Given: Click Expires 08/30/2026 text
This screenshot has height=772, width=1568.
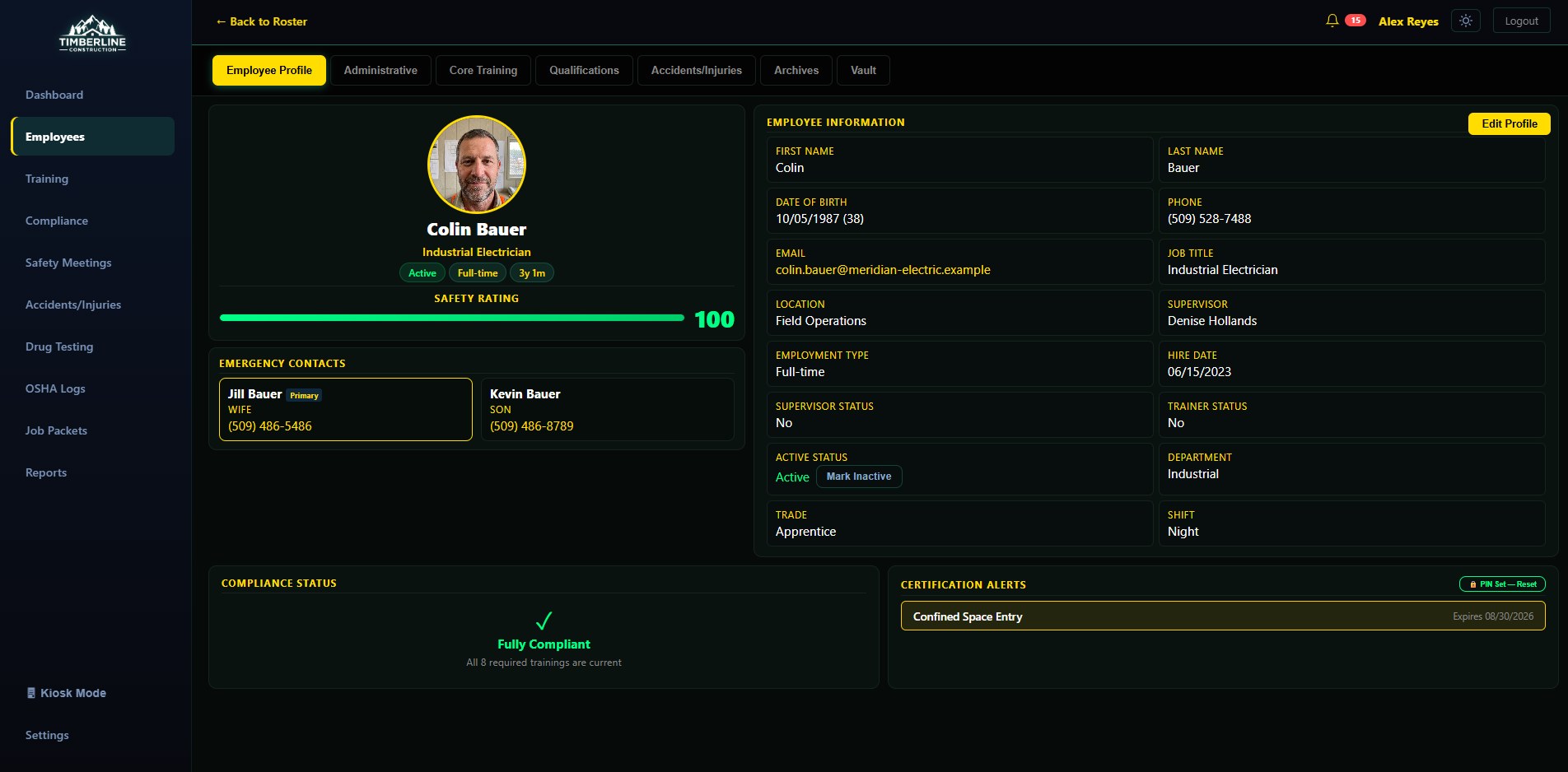Looking at the screenshot, I should pyautogui.click(x=1493, y=616).
